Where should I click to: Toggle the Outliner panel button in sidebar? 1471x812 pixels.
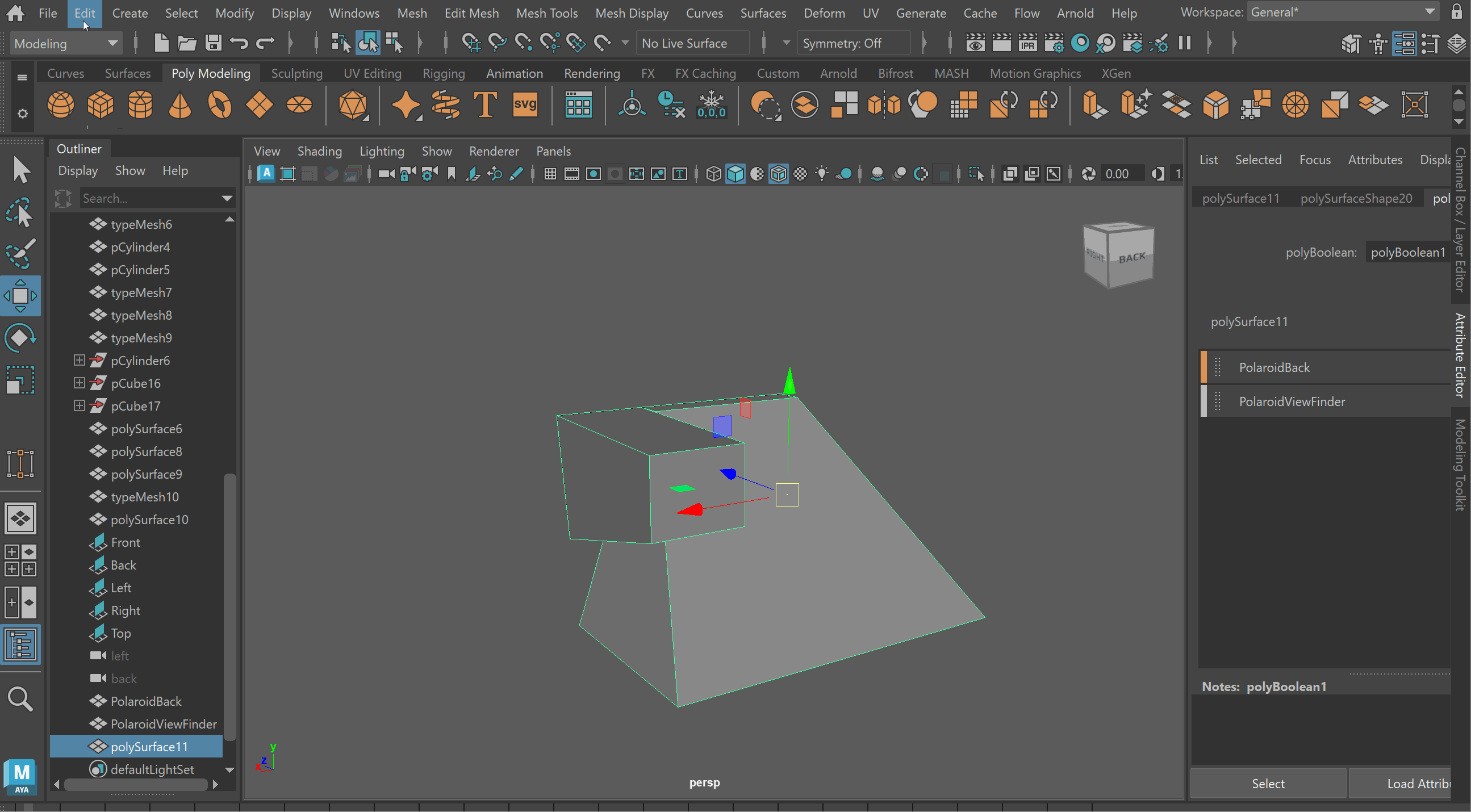point(20,644)
